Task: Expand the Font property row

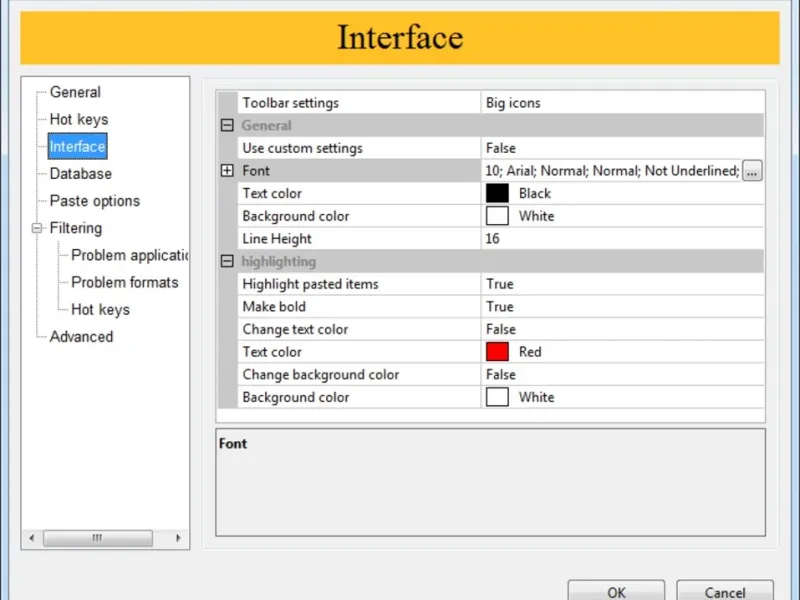Action: [227, 171]
